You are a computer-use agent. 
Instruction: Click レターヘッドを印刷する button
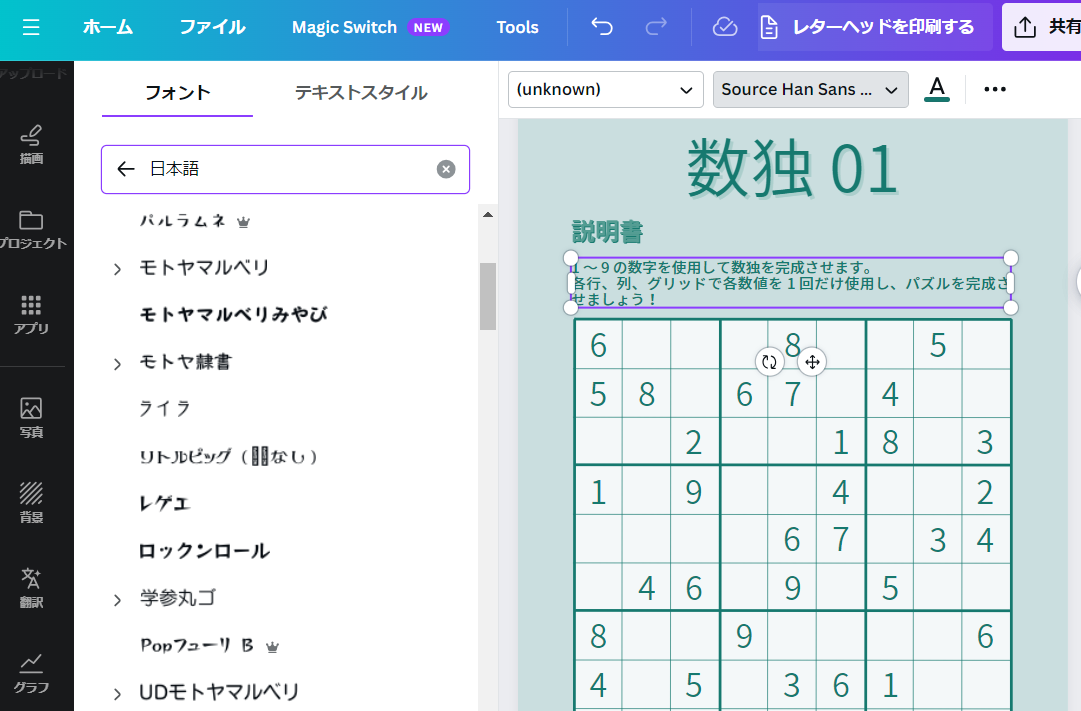[874, 27]
